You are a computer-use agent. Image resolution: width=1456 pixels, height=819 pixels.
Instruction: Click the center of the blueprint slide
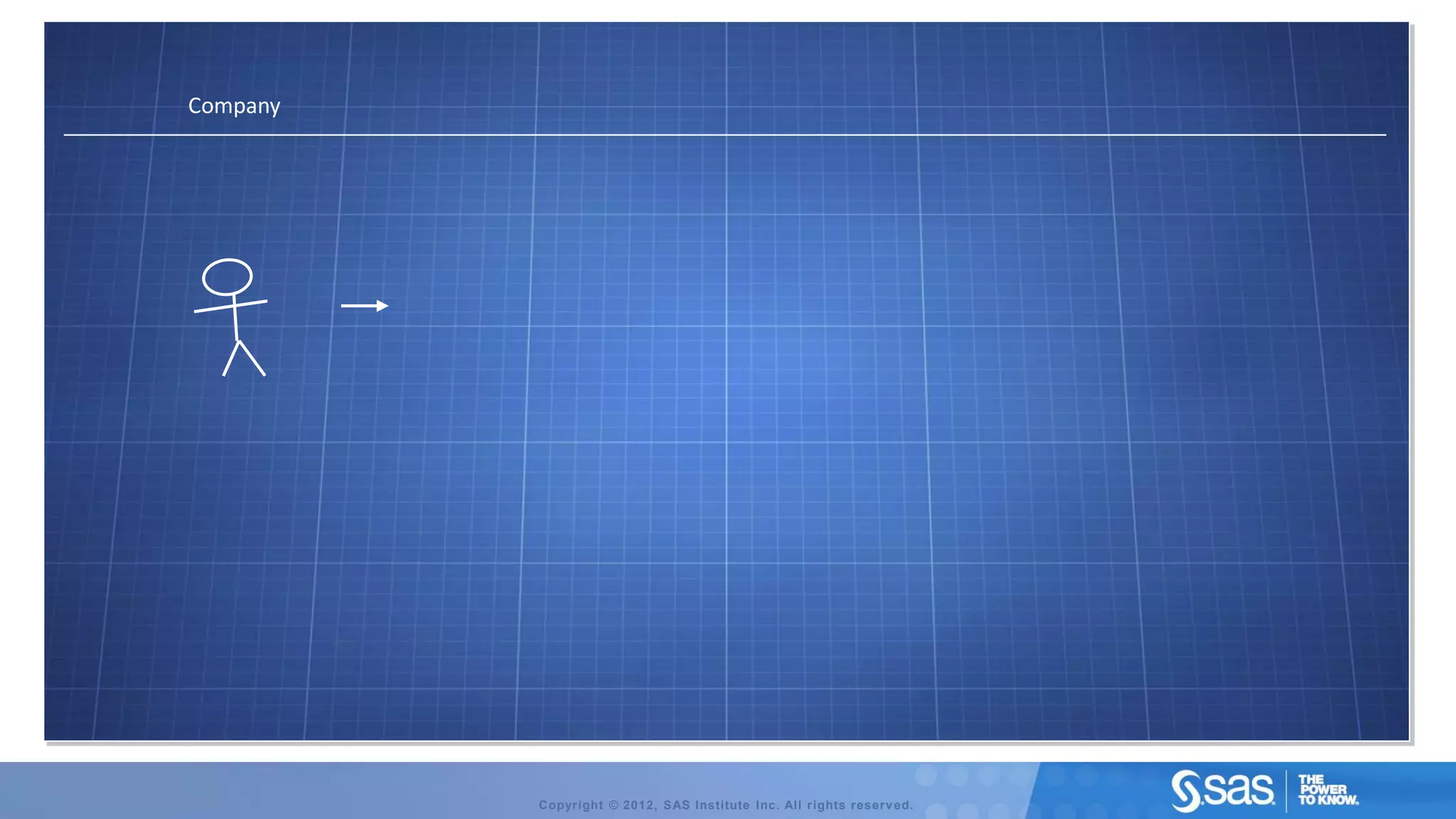click(726, 381)
